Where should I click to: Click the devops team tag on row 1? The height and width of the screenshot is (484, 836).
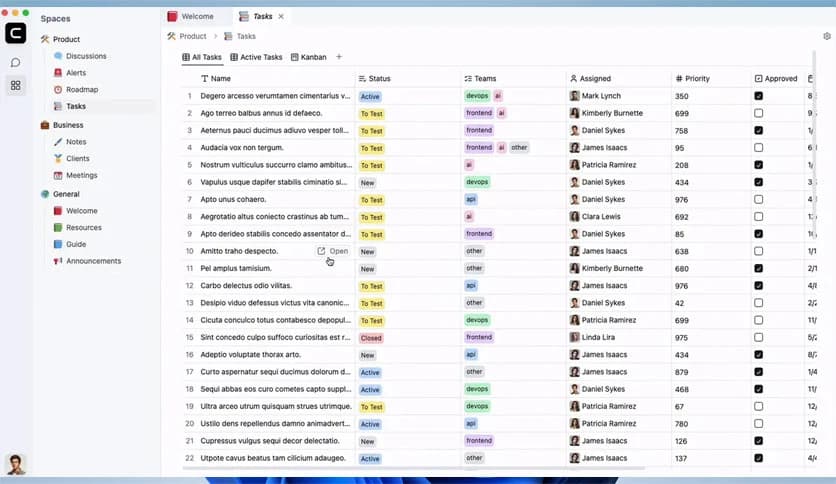[477, 96]
